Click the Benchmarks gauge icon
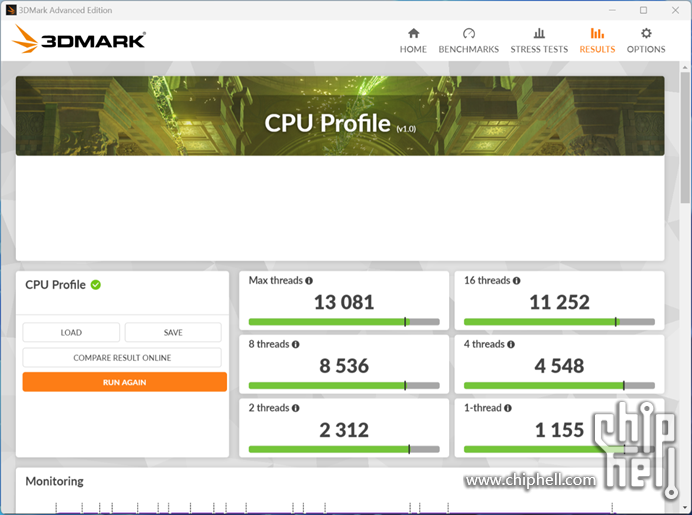This screenshot has width=692, height=515. click(469, 33)
